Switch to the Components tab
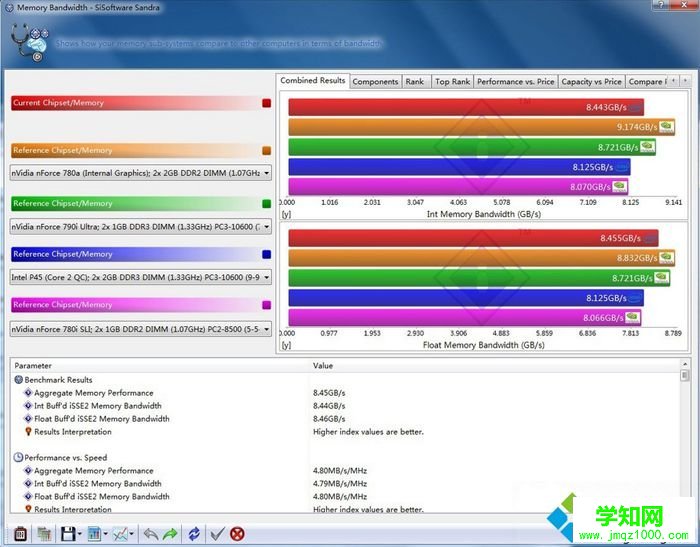Image resolution: width=700 pixels, height=547 pixels. coord(375,82)
